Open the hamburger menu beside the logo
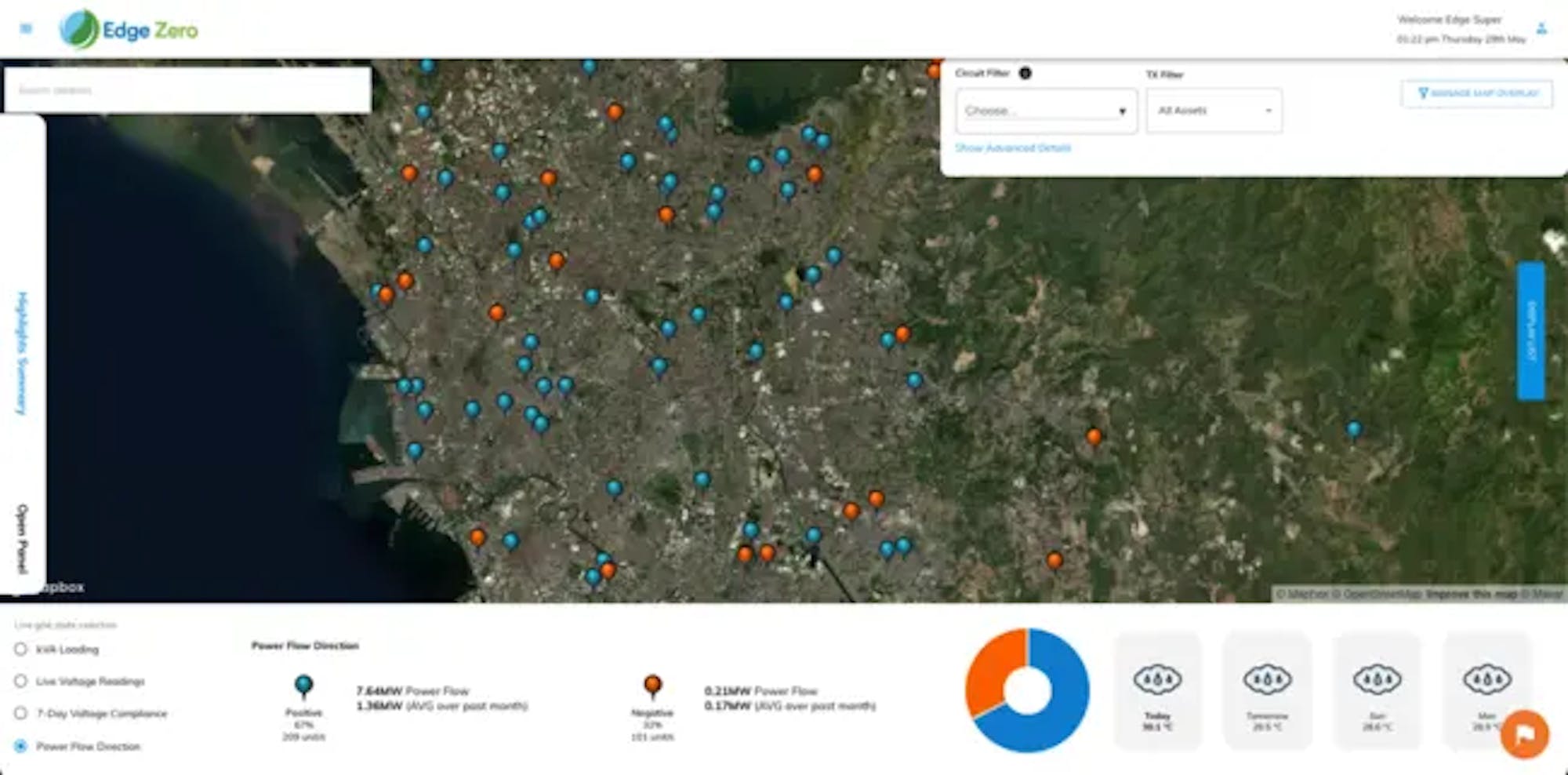This screenshot has height=775, width=1568. 26,29
